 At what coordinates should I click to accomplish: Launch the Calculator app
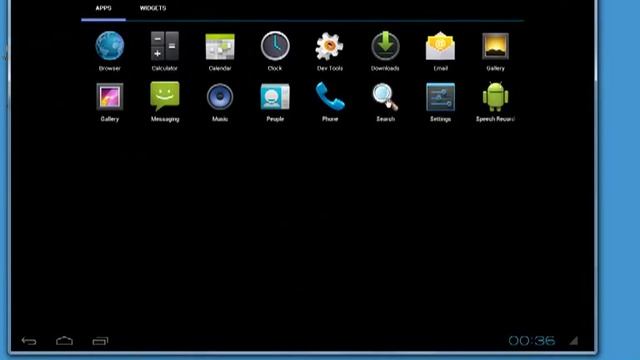(x=164, y=46)
